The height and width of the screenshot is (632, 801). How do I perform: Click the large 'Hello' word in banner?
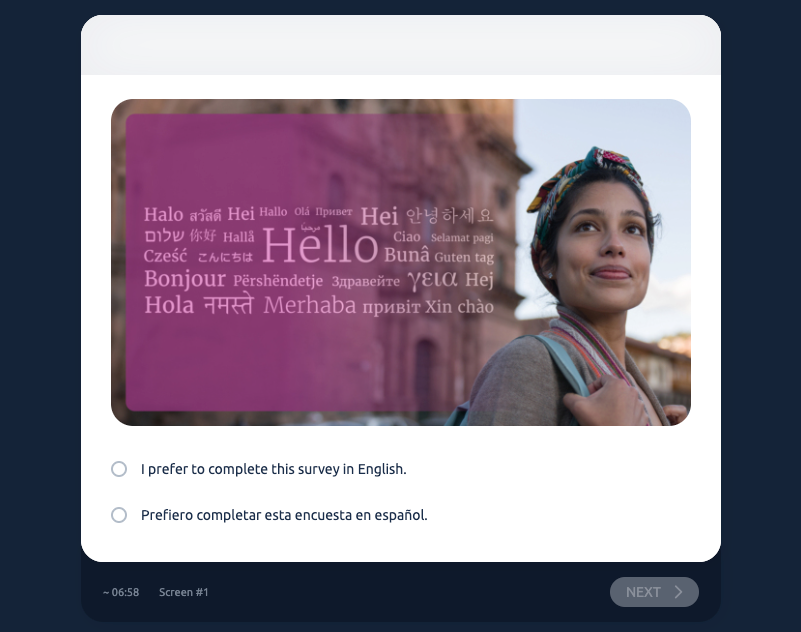[320, 245]
